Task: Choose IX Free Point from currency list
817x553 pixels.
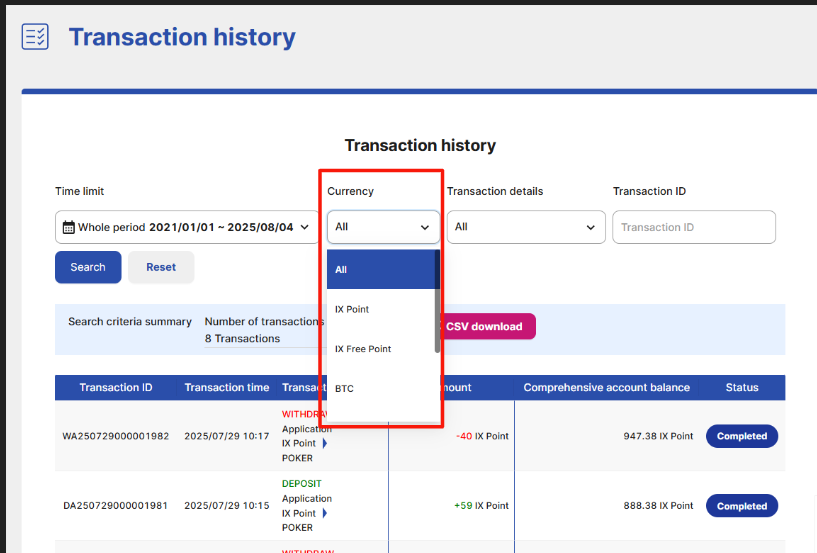Action: pos(381,349)
